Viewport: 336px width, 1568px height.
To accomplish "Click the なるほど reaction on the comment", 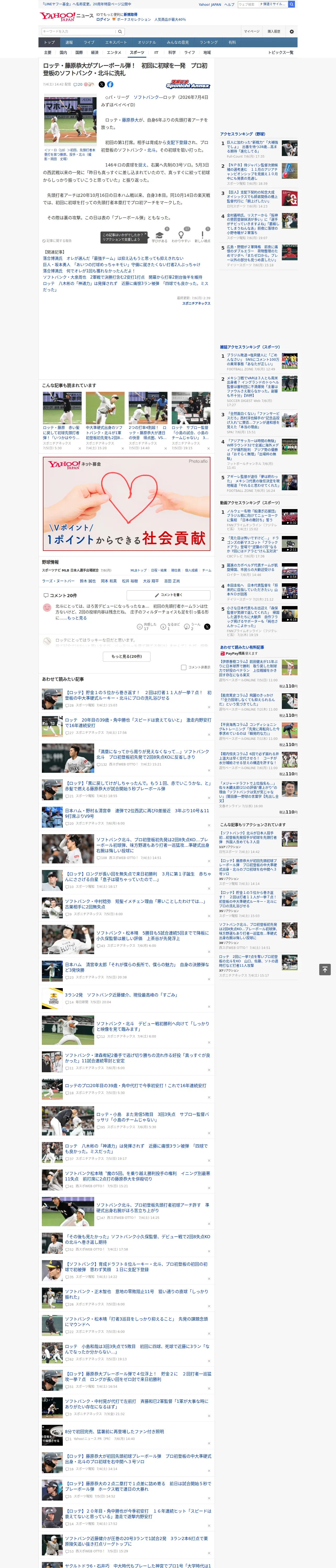I will coord(170,626).
